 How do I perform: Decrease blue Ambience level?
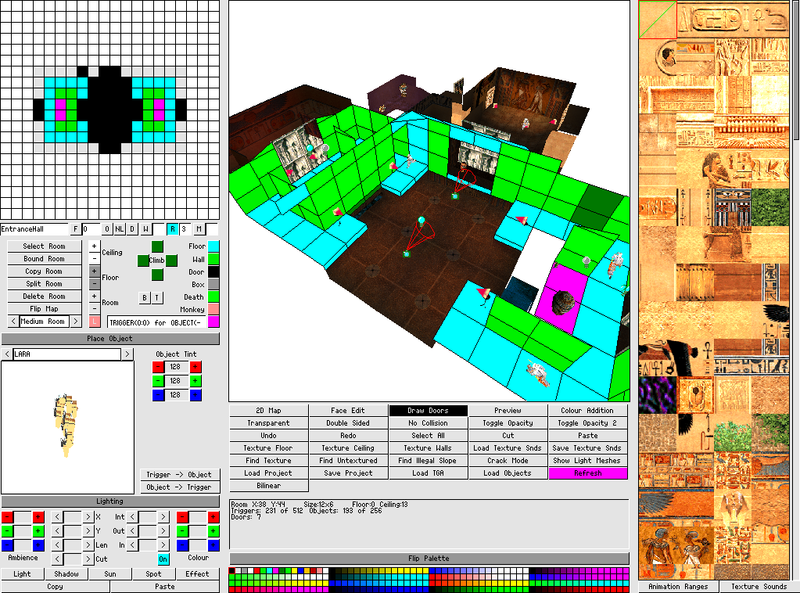7,545
